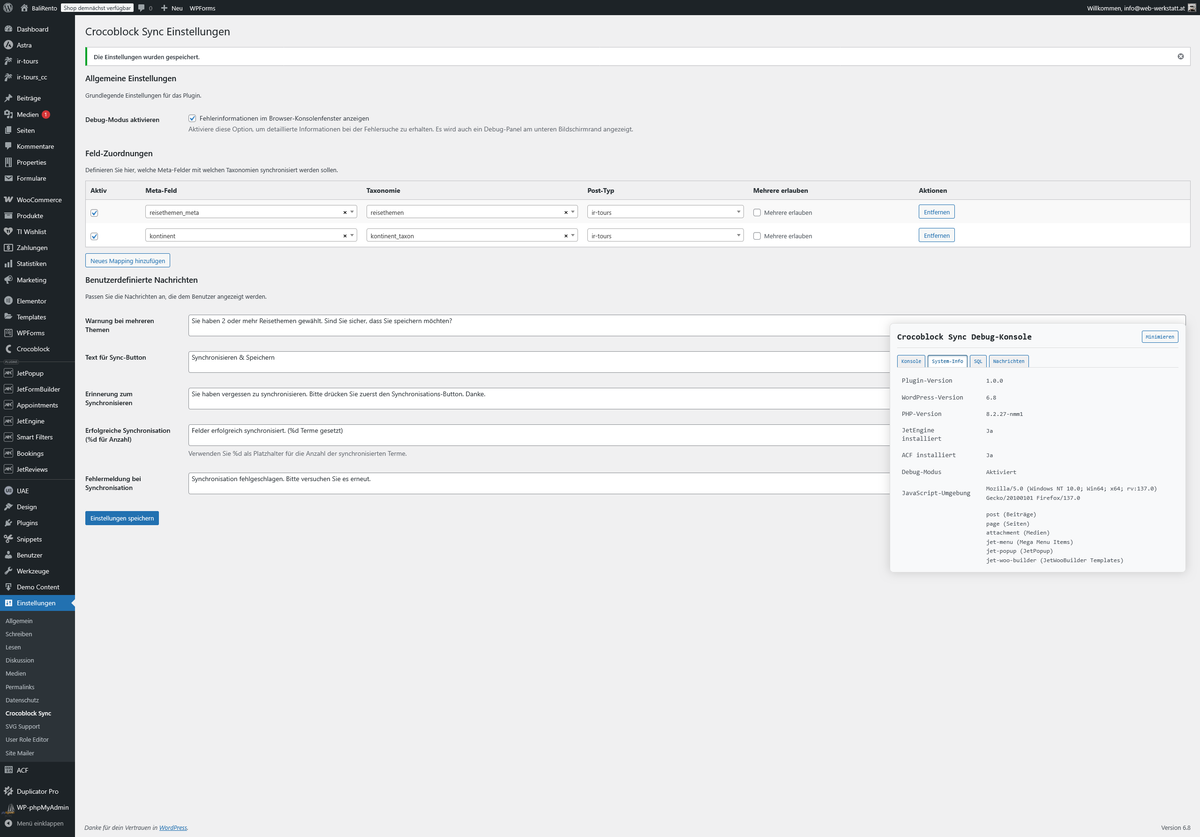Viewport: 1200px width, 837px height.
Task: Open Post-Typ dropdown in reisethemen row
Action: click(x=665, y=212)
